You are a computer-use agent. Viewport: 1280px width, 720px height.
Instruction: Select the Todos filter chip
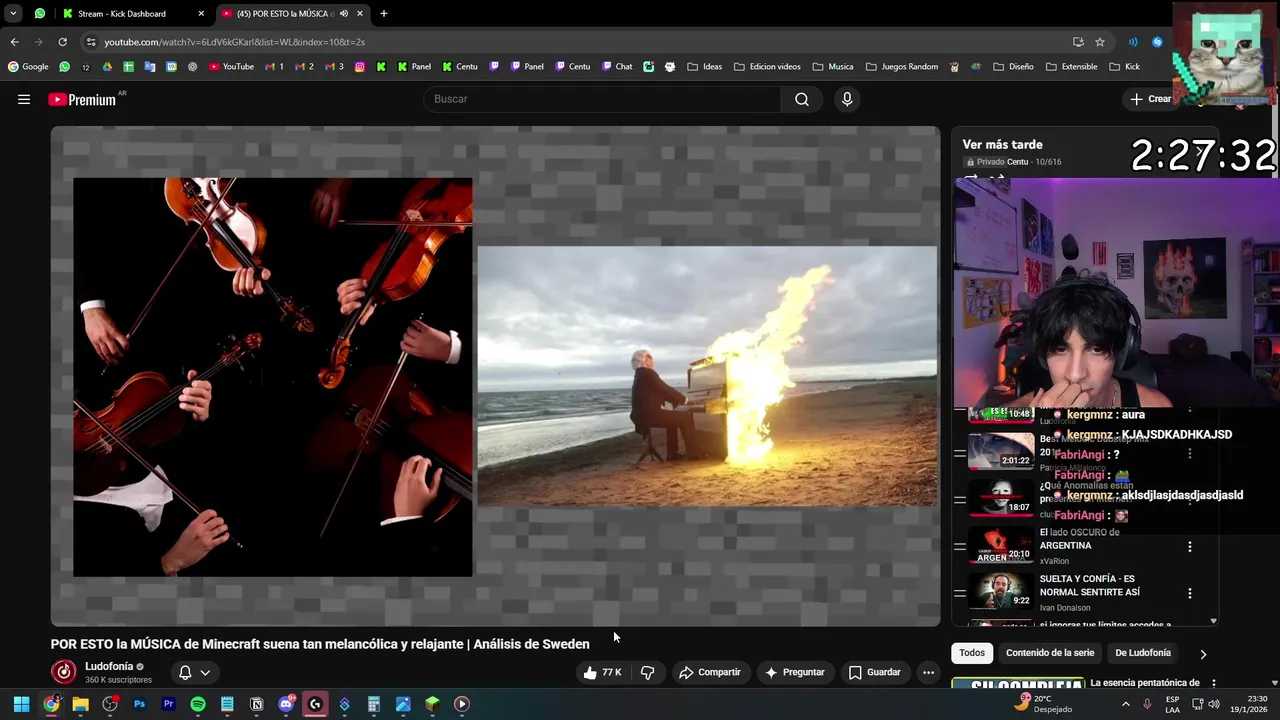coord(972,653)
